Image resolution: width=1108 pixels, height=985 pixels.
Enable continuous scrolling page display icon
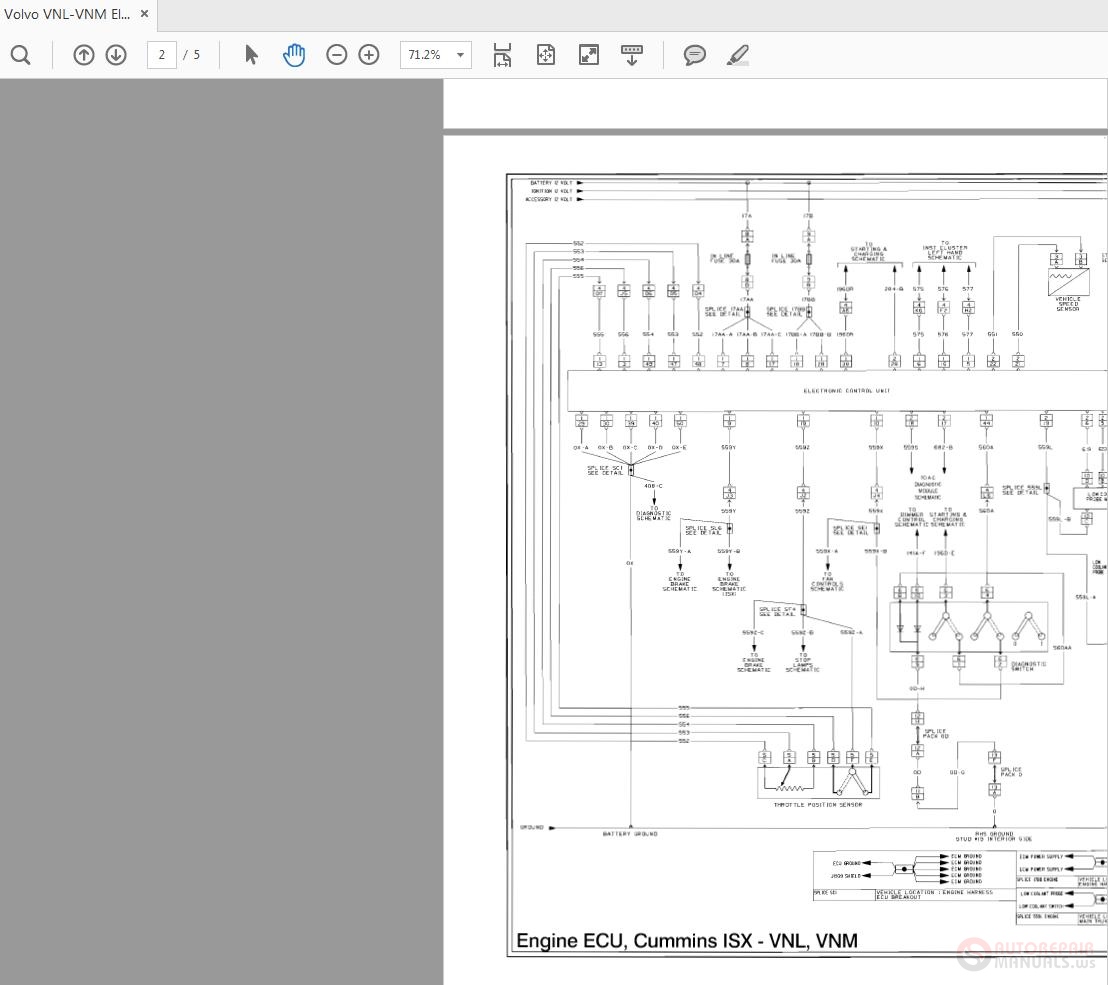click(631, 55)
